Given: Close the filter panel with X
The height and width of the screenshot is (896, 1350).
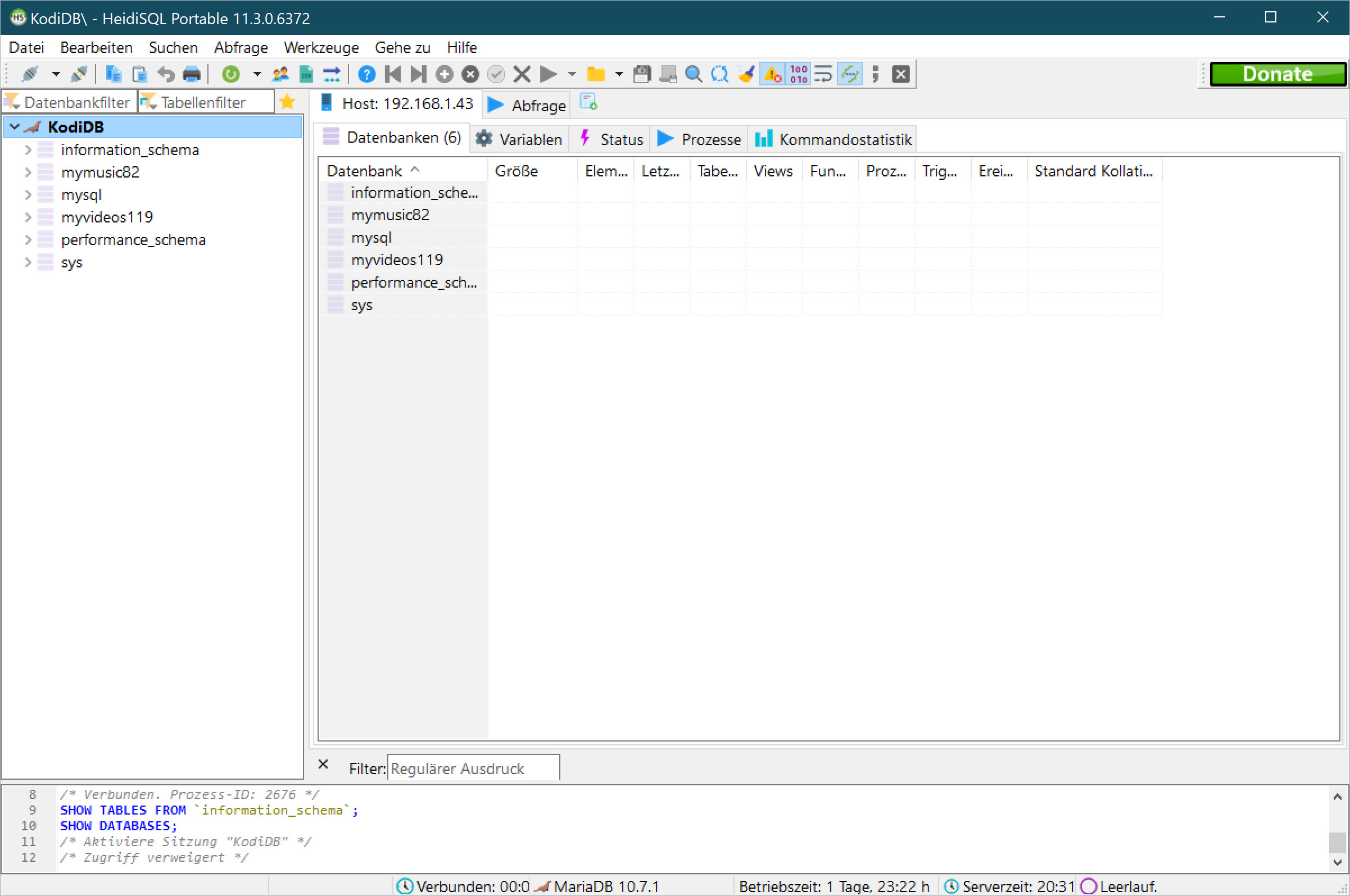Looking at the screenshot, I should tap(323, 765).
